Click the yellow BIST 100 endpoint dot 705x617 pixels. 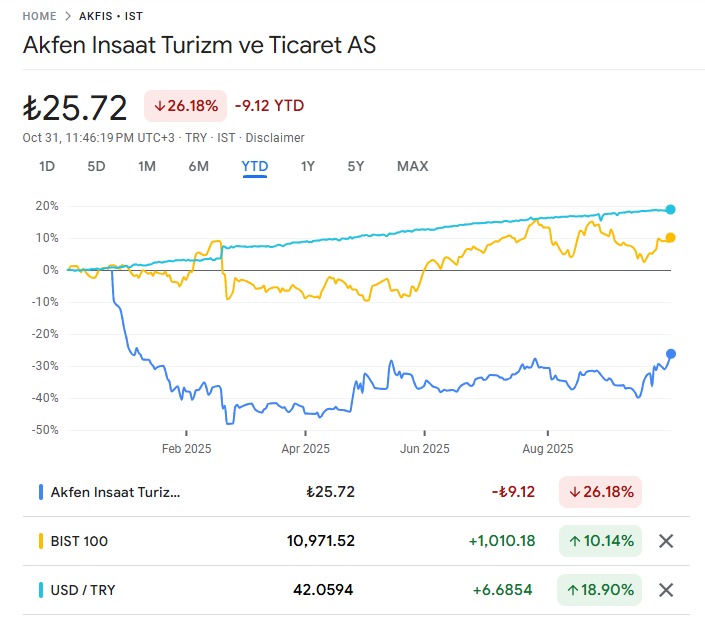[670, 237]
